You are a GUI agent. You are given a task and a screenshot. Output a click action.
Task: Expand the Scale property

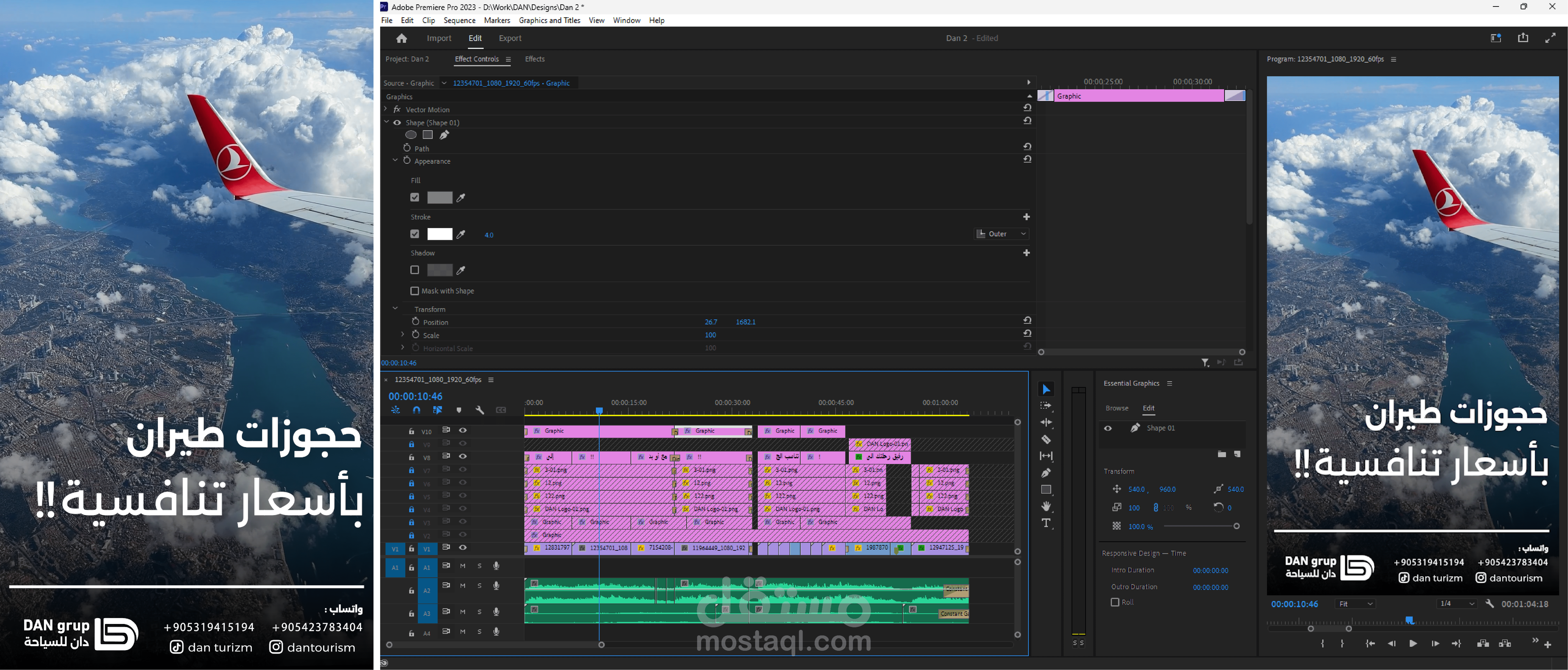pyautogui.click(x=402, y=334)
